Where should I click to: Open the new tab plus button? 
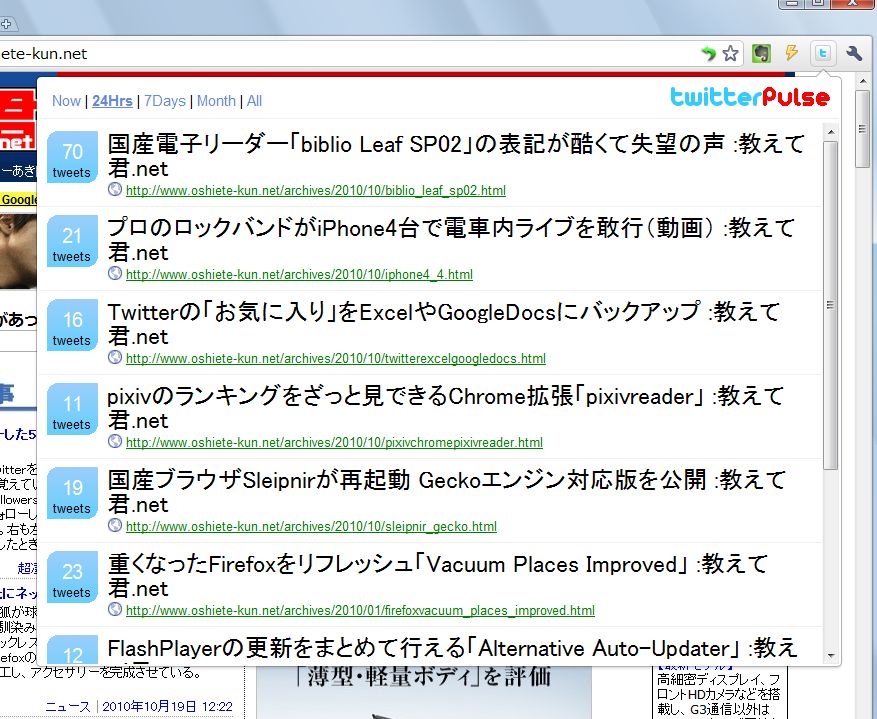point(6,24)
